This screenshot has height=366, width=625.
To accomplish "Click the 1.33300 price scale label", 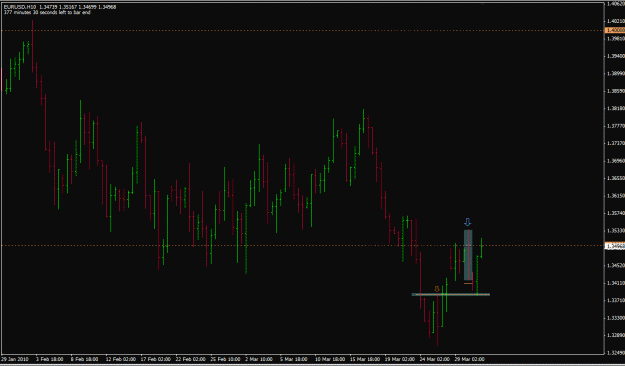I will point(615,318).
